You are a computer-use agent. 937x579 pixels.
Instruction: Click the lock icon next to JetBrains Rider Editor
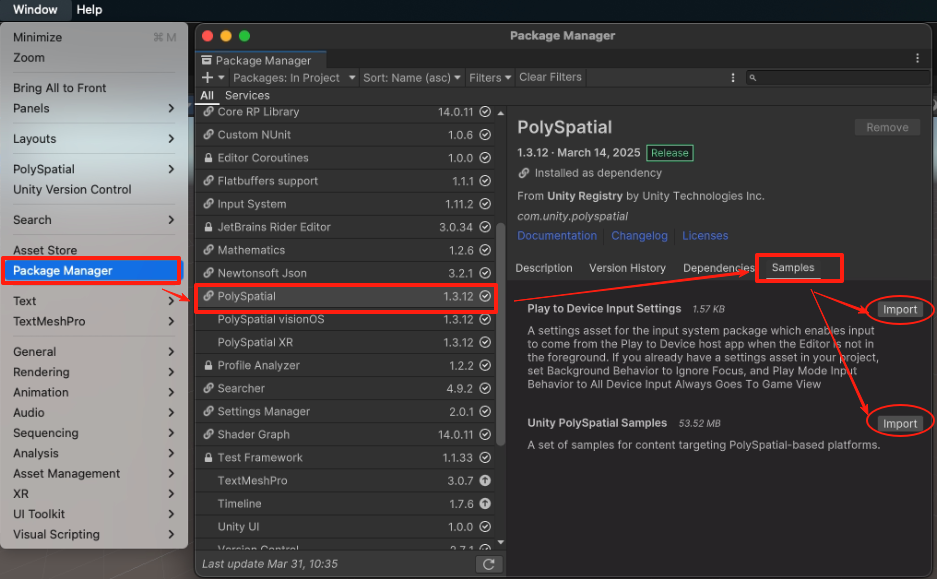pyautogui.click(x=209, y=227)
